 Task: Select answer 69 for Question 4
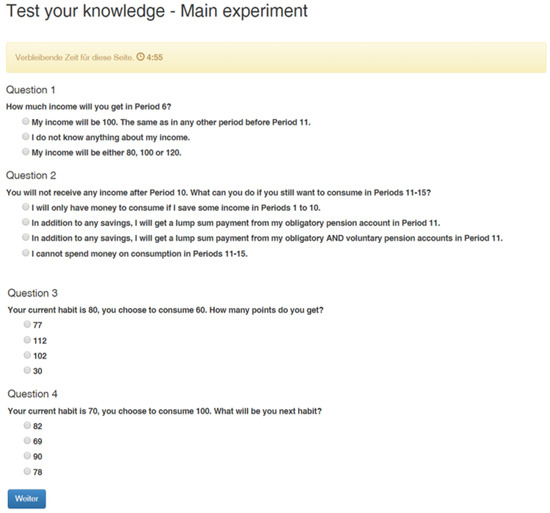(x=27, y=440)
